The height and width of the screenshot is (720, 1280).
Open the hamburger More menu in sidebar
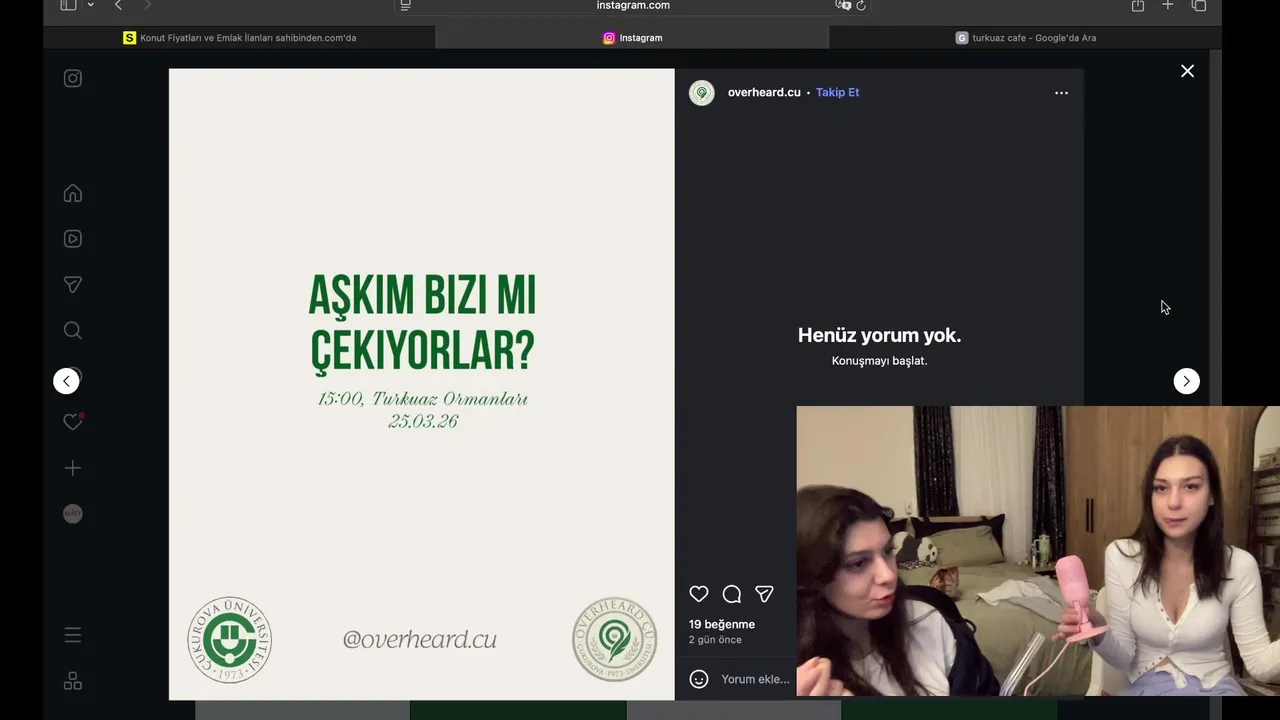click(x=73, y=635)
